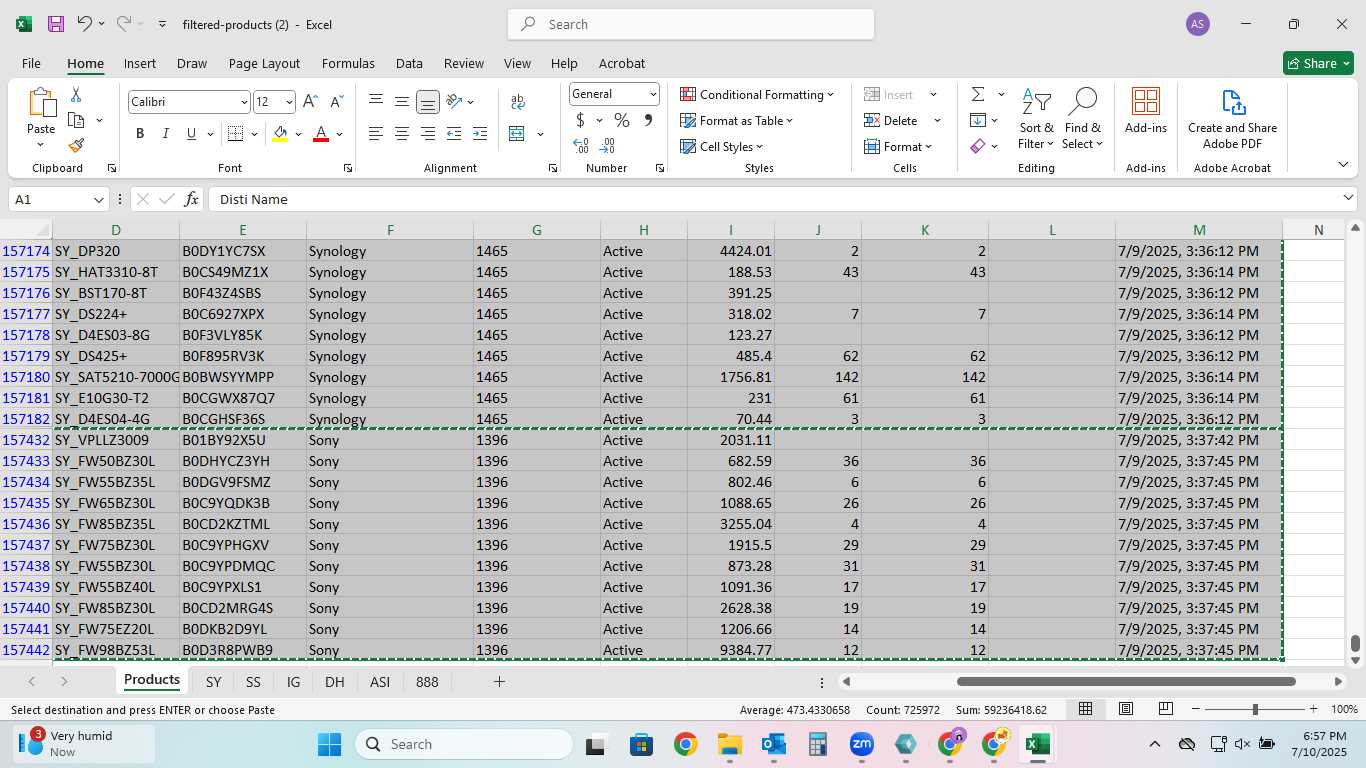The height and width of the screenshot is (768, 1366).
Task: Expand the formula bar
Action: [1349, 199]
